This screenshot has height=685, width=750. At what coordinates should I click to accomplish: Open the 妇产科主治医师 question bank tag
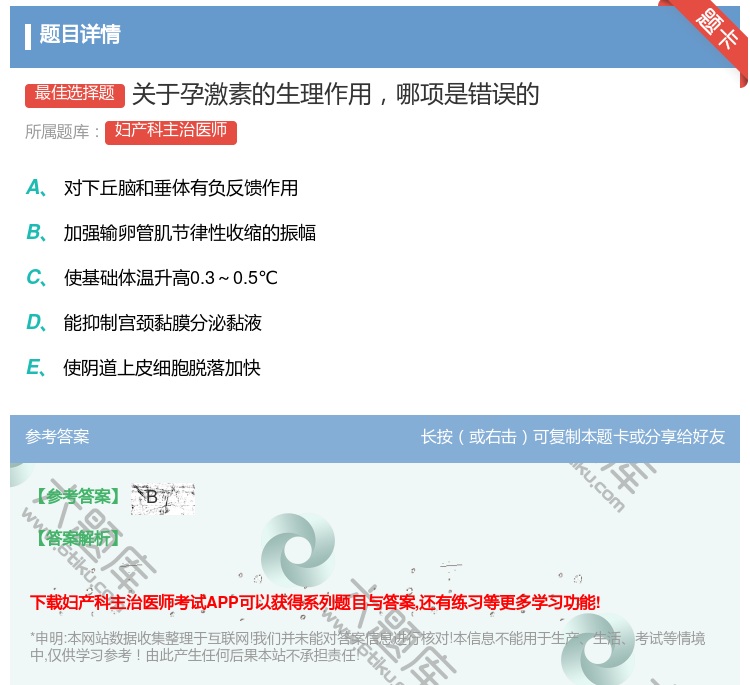171,131
